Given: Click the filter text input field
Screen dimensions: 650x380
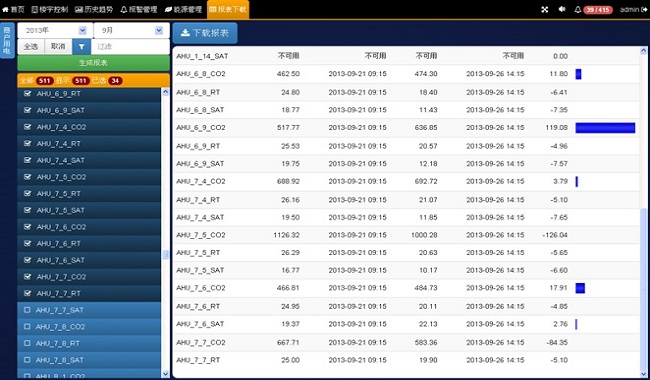Looking at the screenshot, I should point(130,46).
